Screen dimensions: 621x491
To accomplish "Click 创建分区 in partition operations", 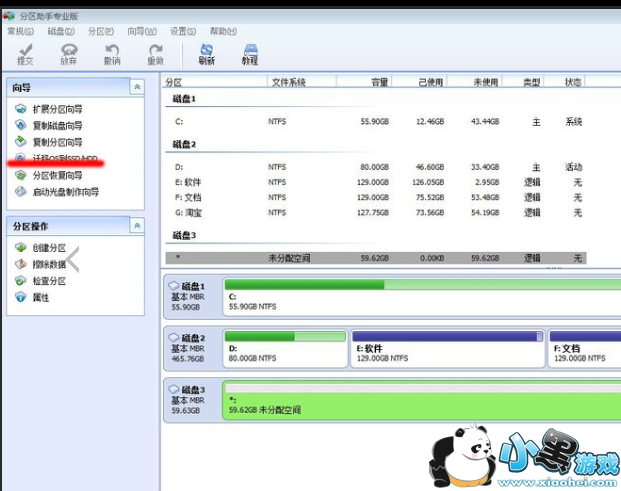I will pyautogui.click(x=48, y=248).
